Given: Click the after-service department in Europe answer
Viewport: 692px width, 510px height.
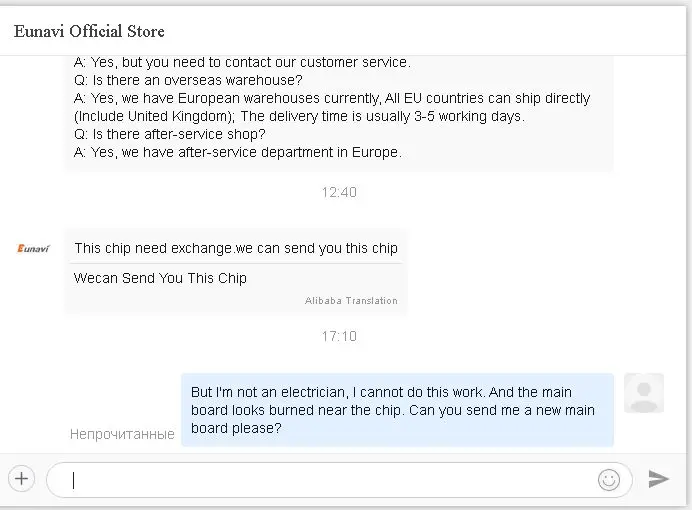Looking at the screenshot, I should pos(238,152).
